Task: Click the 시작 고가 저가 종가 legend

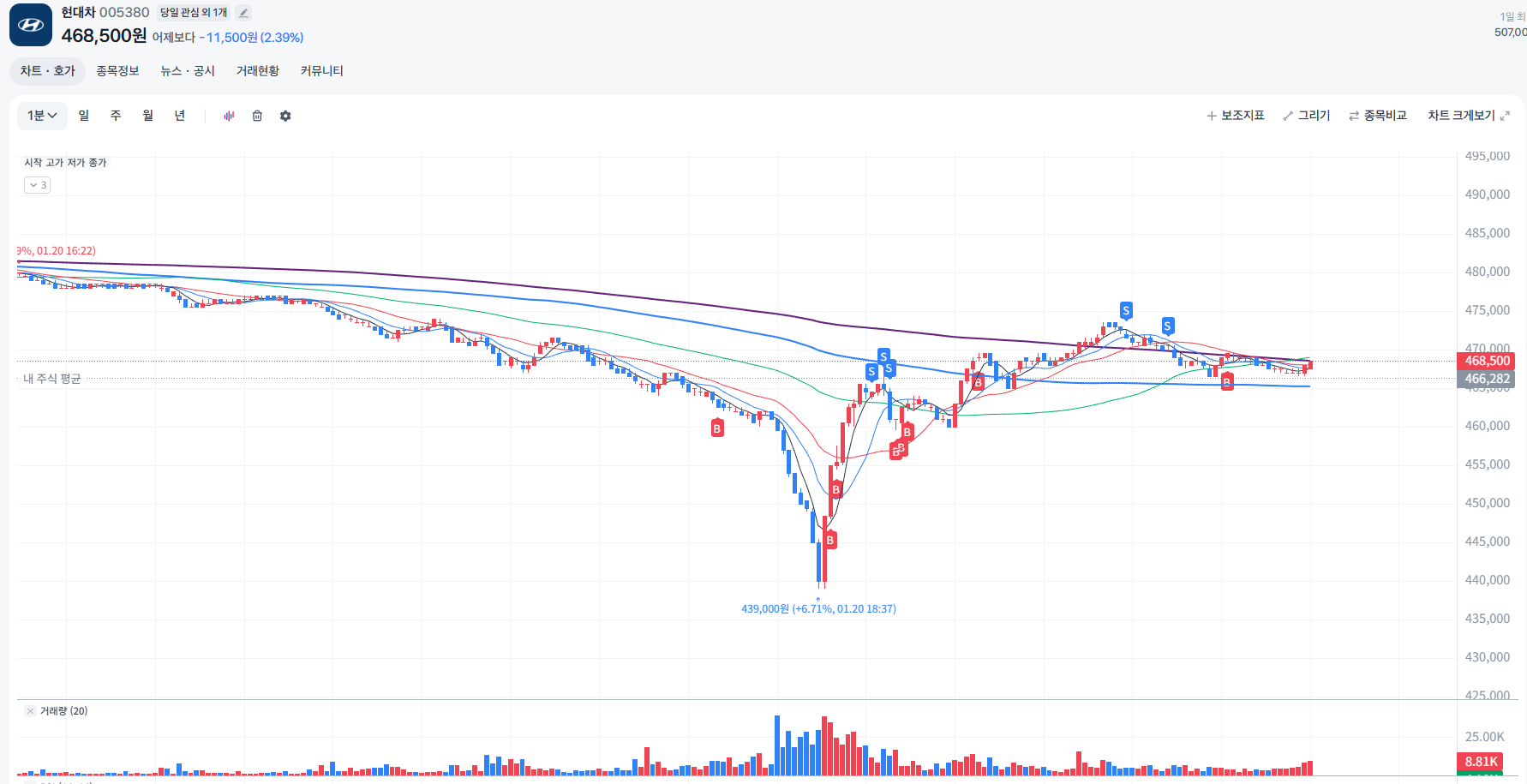Action: pyautogui.click(x=65, y=163)
